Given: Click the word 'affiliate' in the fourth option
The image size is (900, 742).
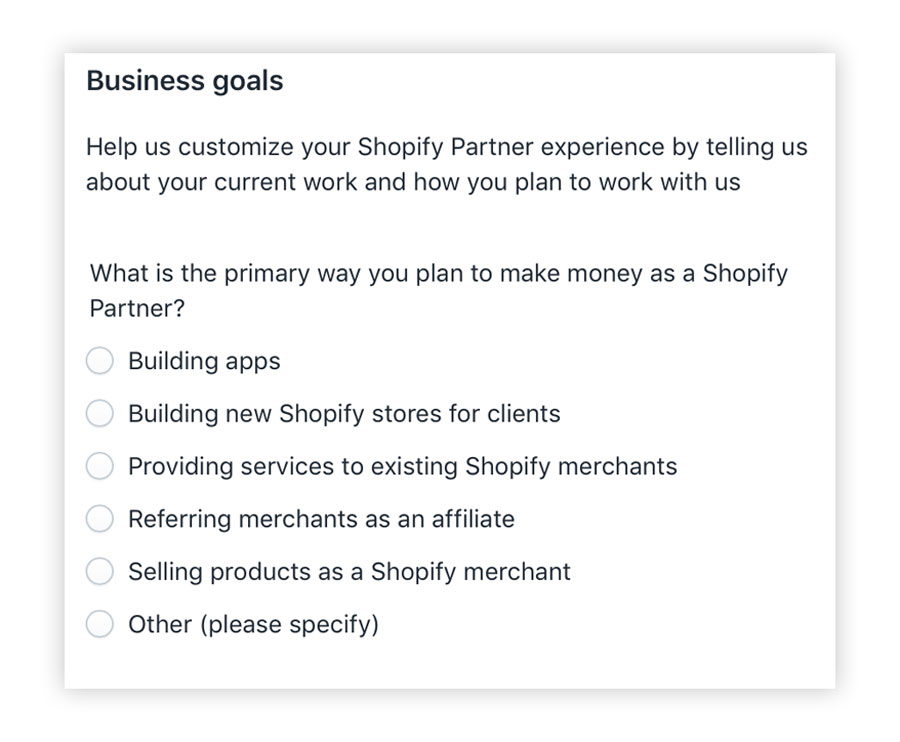Looking at the screenshot, I should [473, 519].
